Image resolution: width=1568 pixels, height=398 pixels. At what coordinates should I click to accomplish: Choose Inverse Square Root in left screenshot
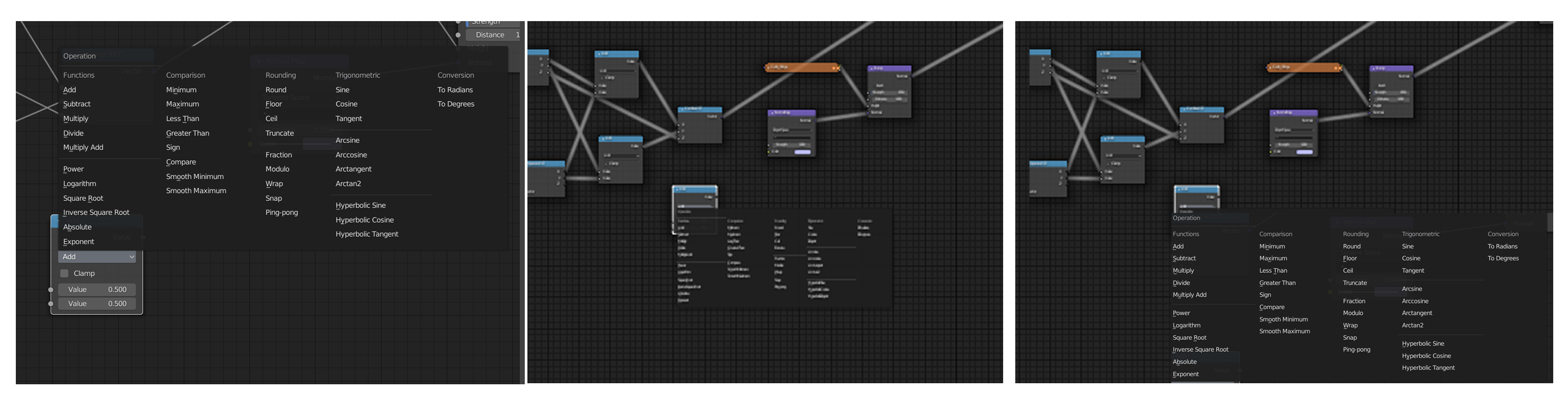point(96,212)
